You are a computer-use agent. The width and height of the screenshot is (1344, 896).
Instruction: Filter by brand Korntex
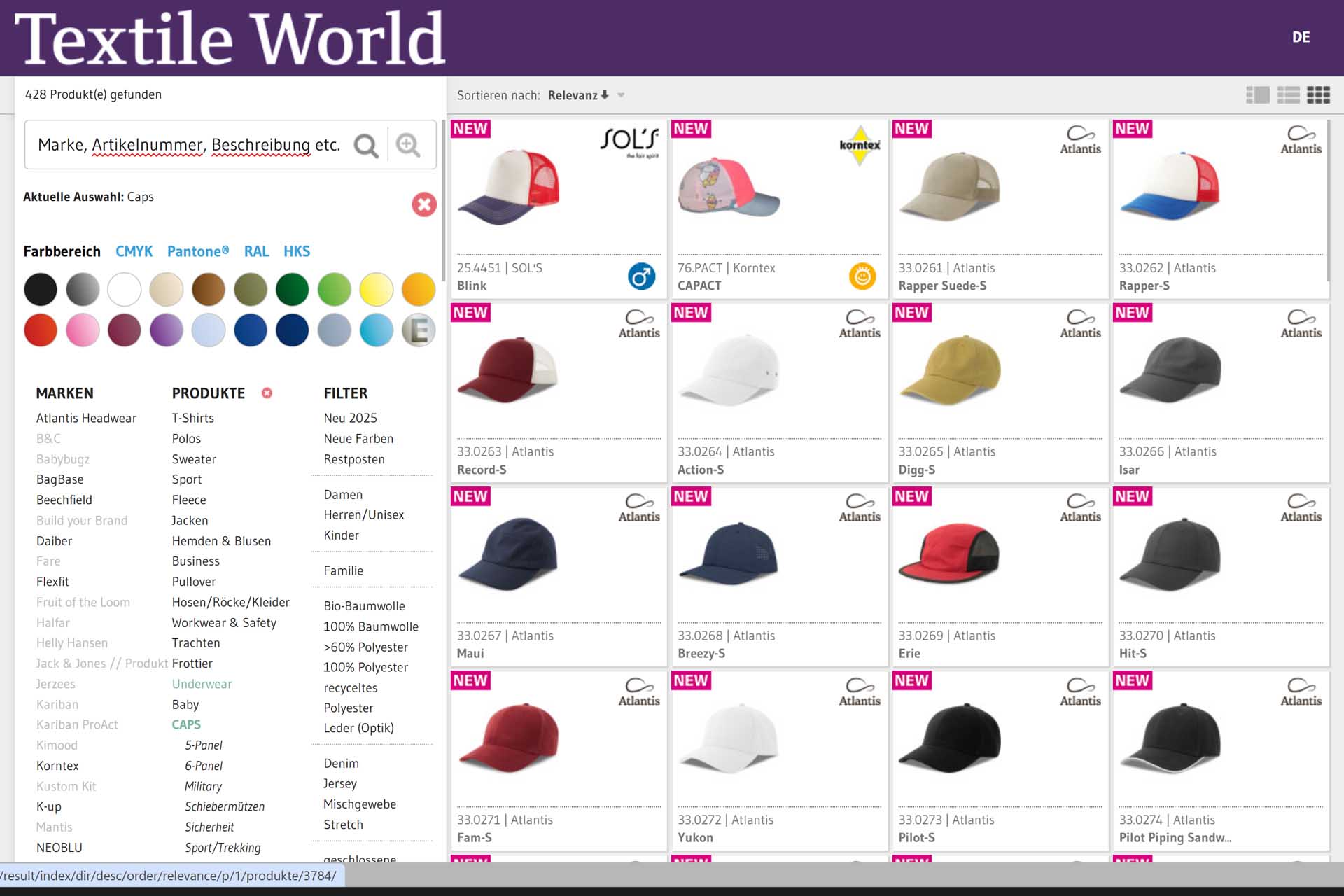57,766
